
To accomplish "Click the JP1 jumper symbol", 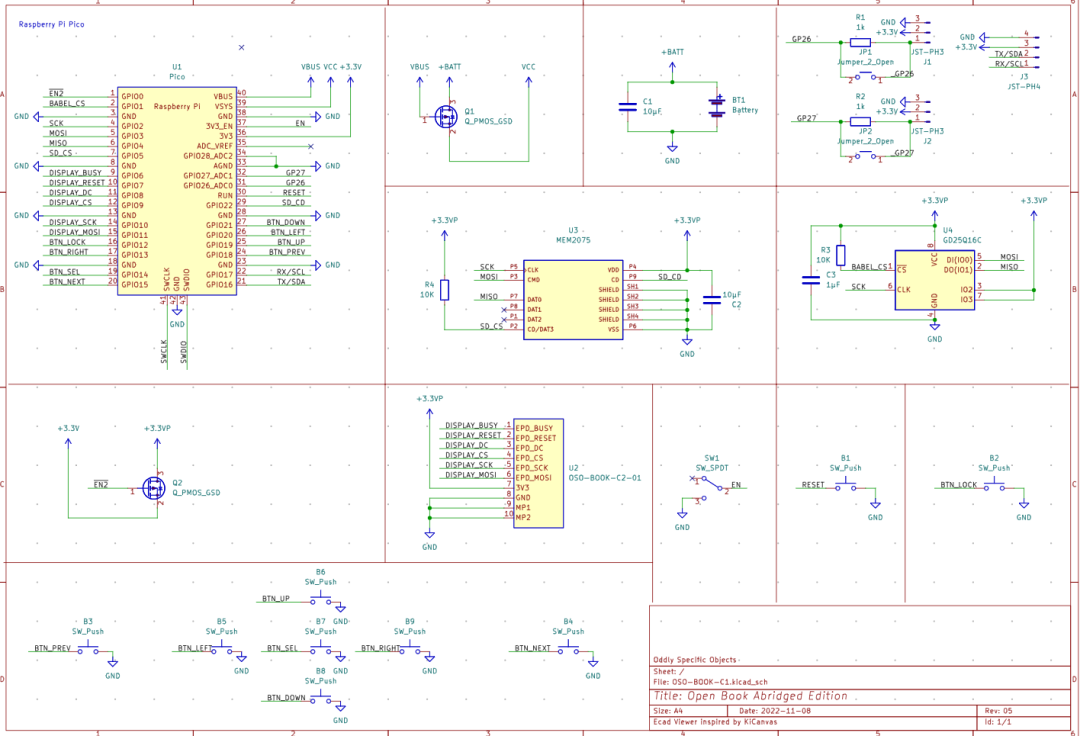I will (x=865, y=76).
